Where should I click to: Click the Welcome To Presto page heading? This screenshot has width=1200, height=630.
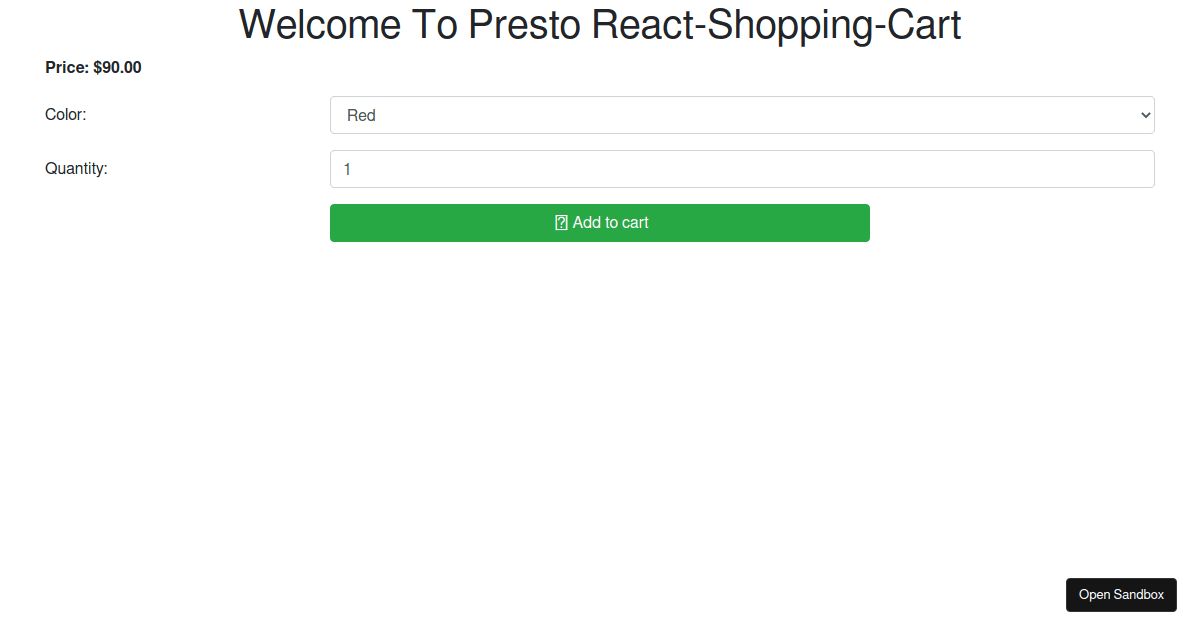(x=600, y=25)
